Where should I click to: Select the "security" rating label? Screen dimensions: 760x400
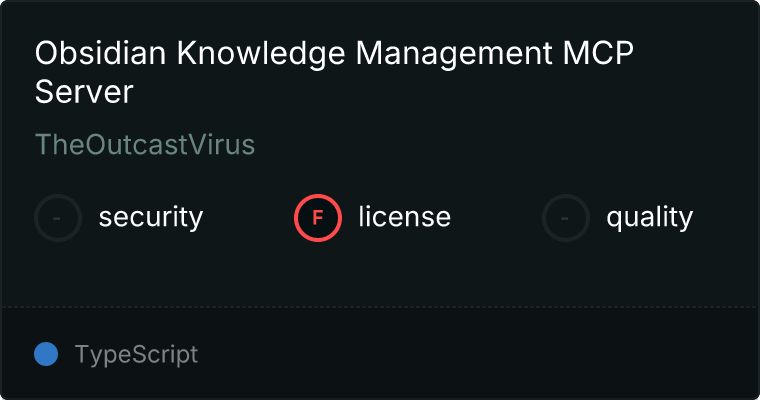[x=150, y=217]
